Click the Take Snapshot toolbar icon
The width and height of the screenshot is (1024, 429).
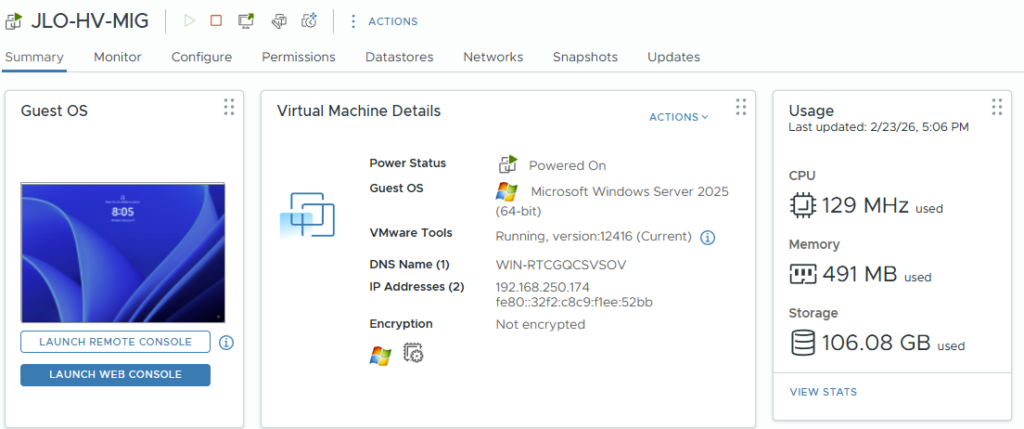pos(310,21)
